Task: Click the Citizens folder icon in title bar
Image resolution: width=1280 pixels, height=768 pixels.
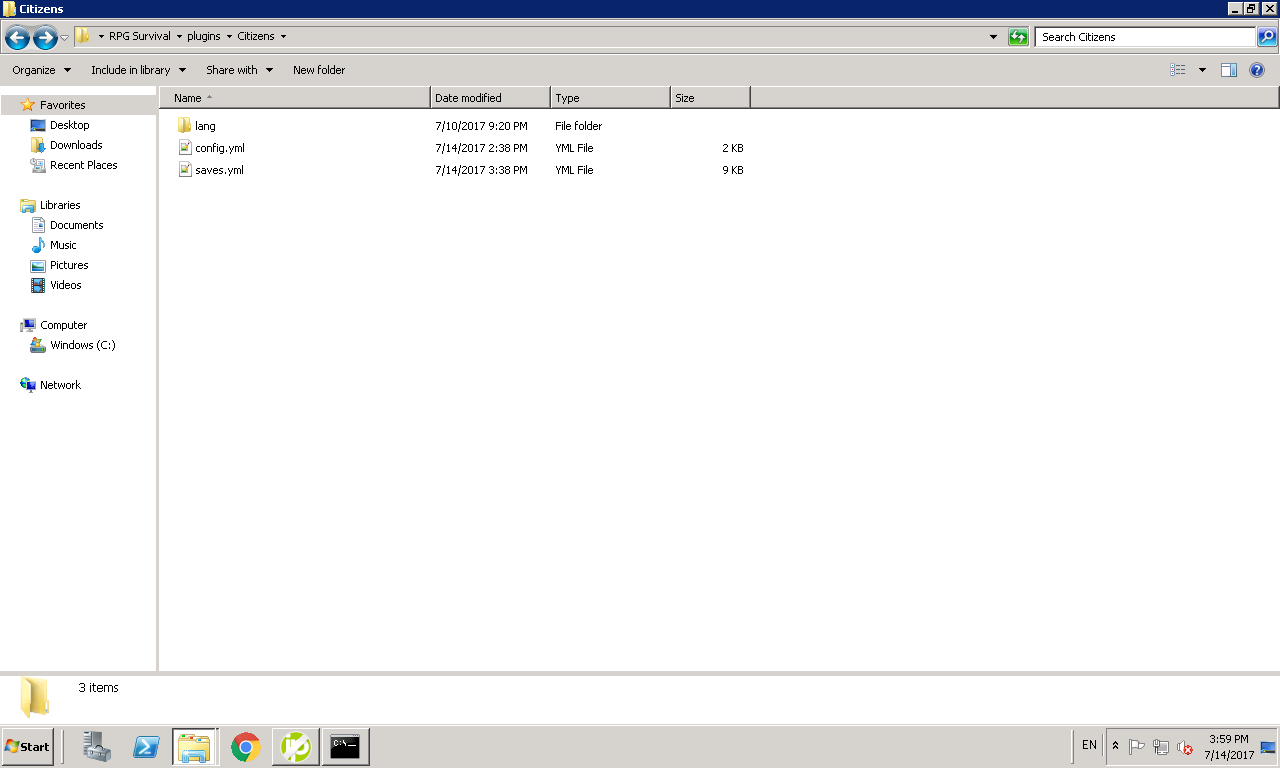Action: tap(9, 9)
